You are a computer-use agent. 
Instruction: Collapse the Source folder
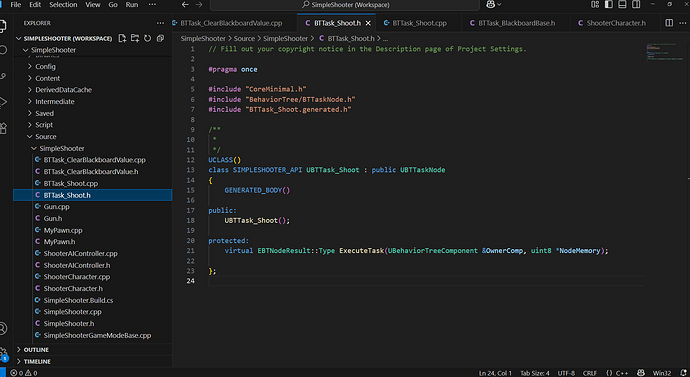click(x=46, y=137)
